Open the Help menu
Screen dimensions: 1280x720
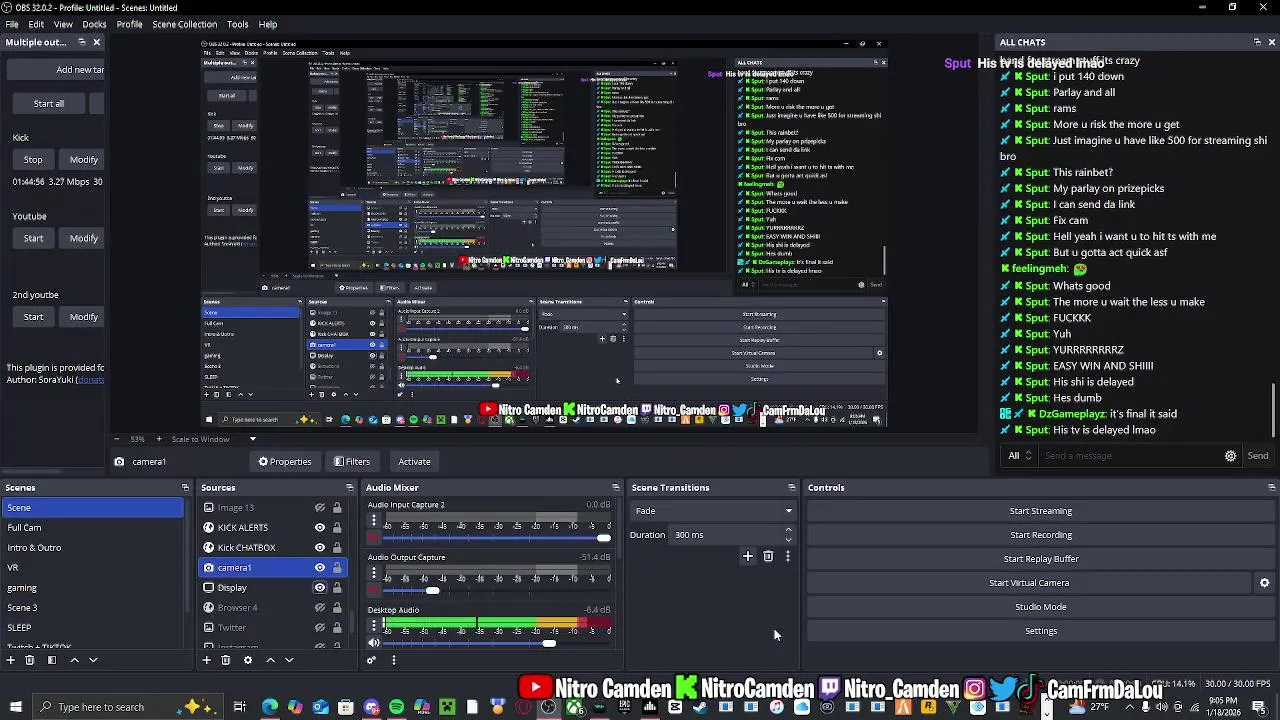tap(268, 24)
